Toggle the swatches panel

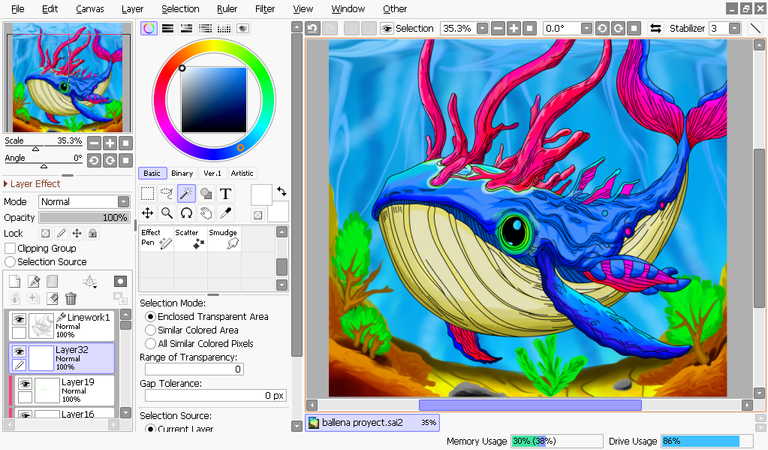[224, 28]
